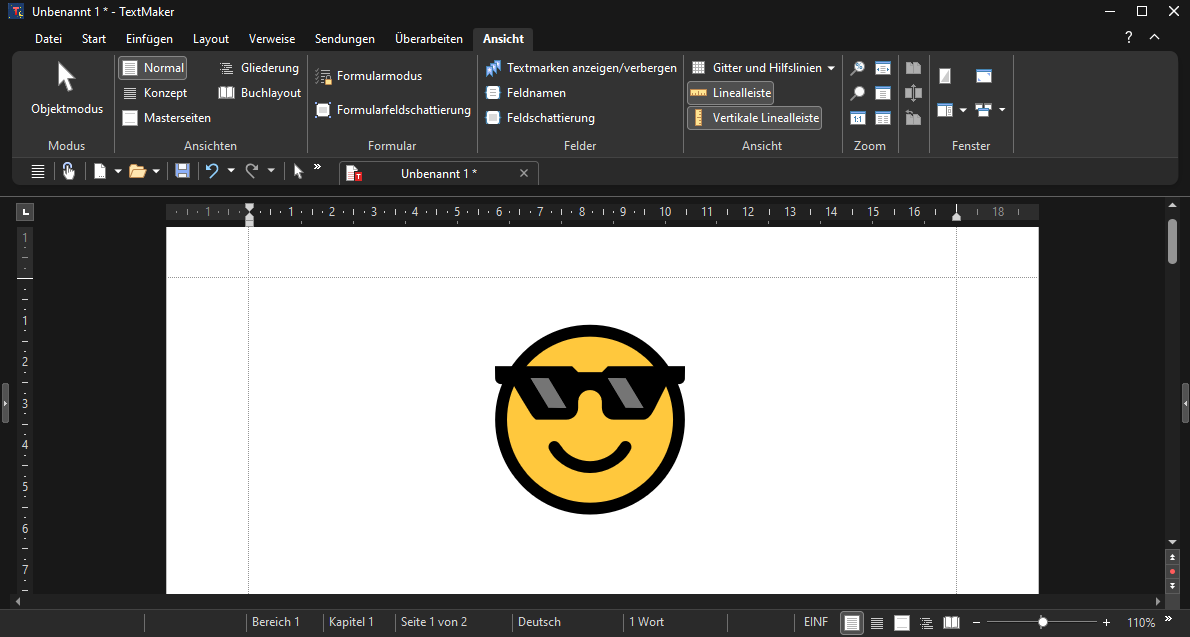
Task: Activate Objektmodus in the ribbon
Action: coord(66,90)
